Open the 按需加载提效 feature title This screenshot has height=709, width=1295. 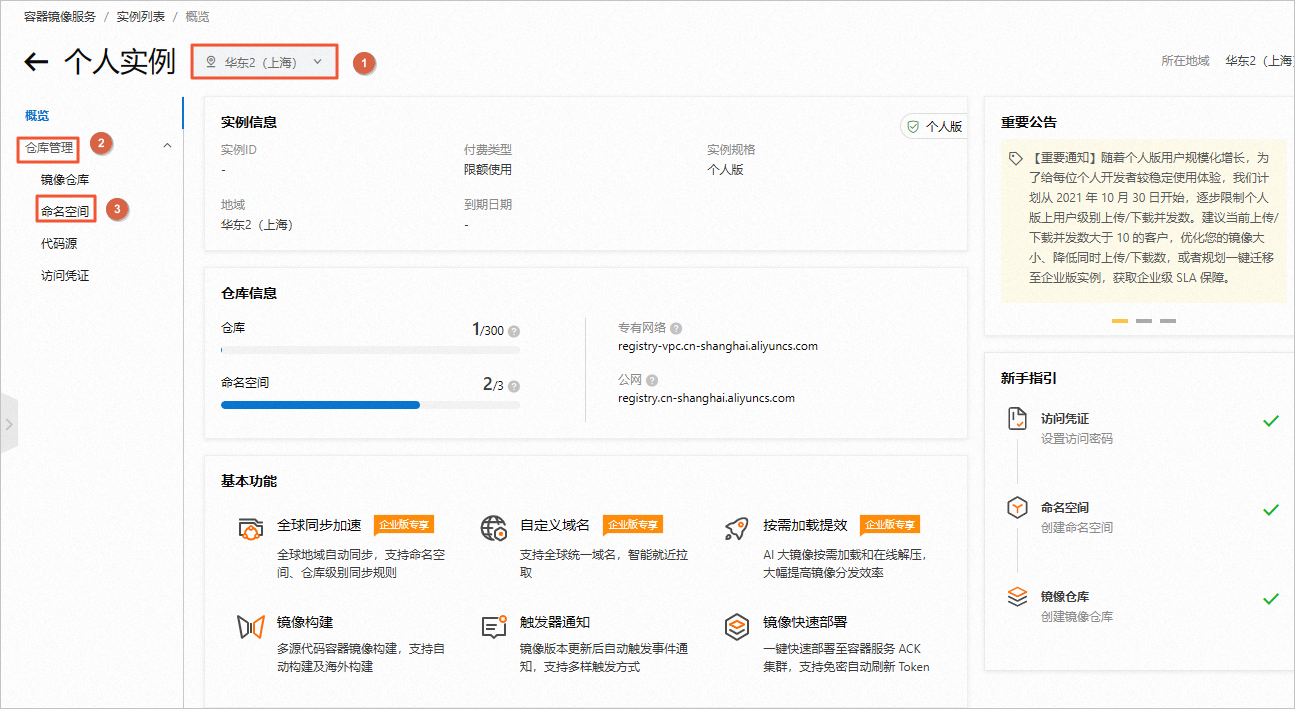coord(805,525)
